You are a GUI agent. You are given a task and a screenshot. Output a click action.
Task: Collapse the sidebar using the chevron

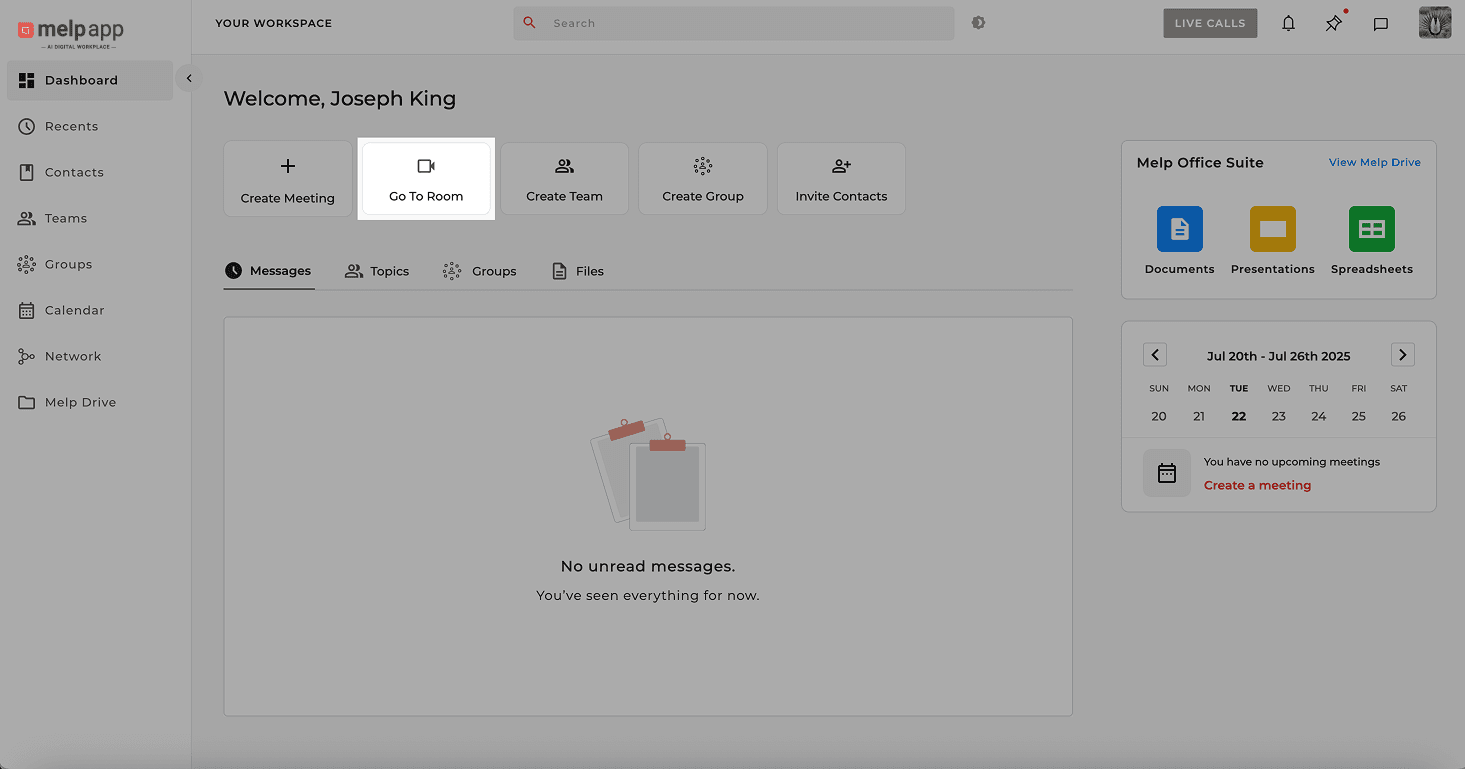[189, 77]
